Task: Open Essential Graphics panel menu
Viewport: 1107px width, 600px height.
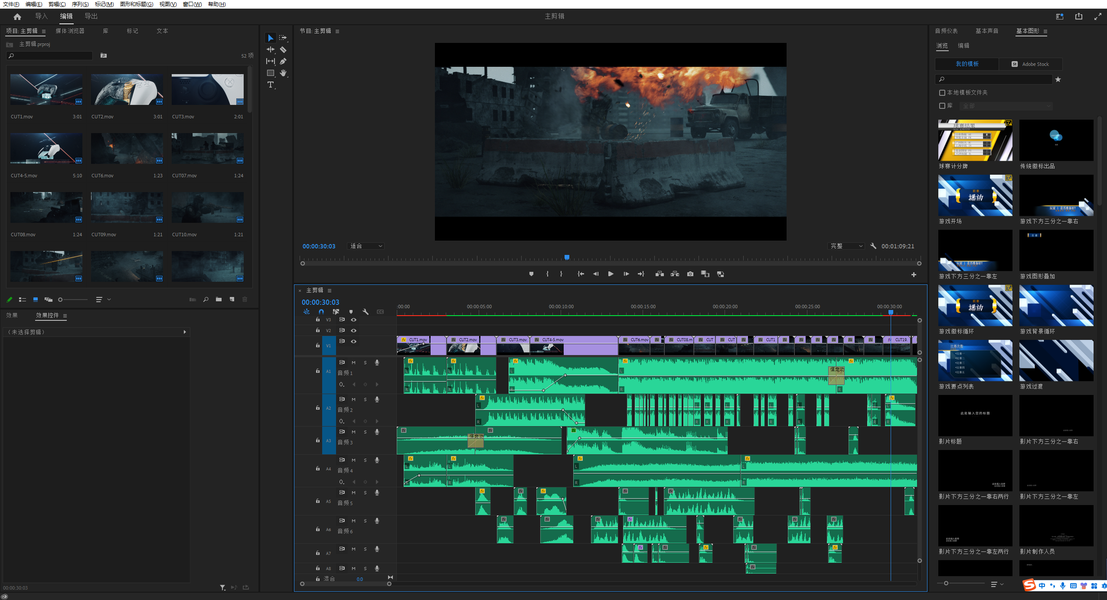Action: tap(1046, 31)
